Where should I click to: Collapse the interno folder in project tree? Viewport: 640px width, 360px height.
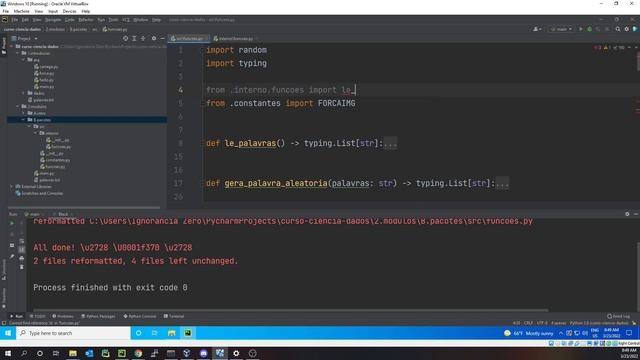[x=36, y=133]
